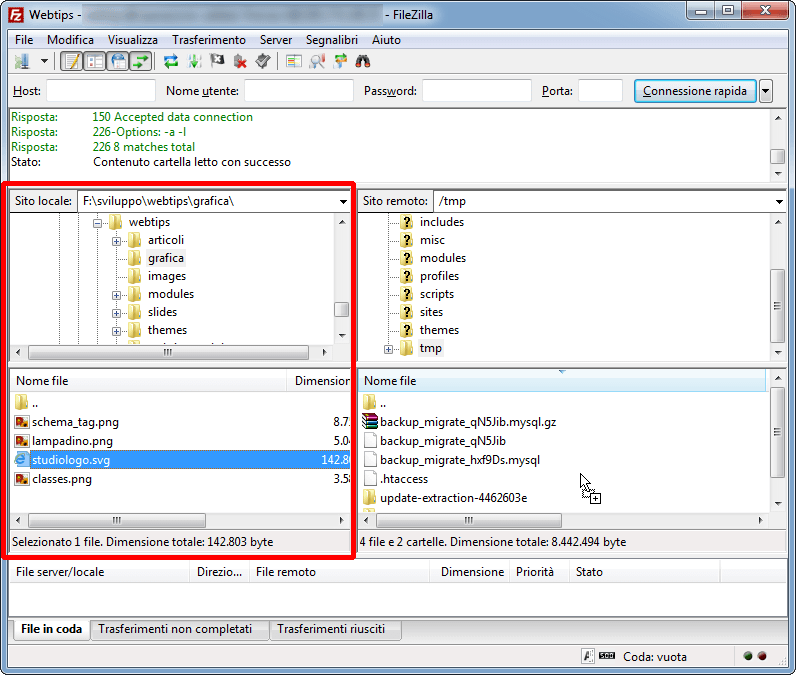Viewport: 796px width, 675px height.
Task: Expand the slides folder in local tree
Action: coord(117,312)
